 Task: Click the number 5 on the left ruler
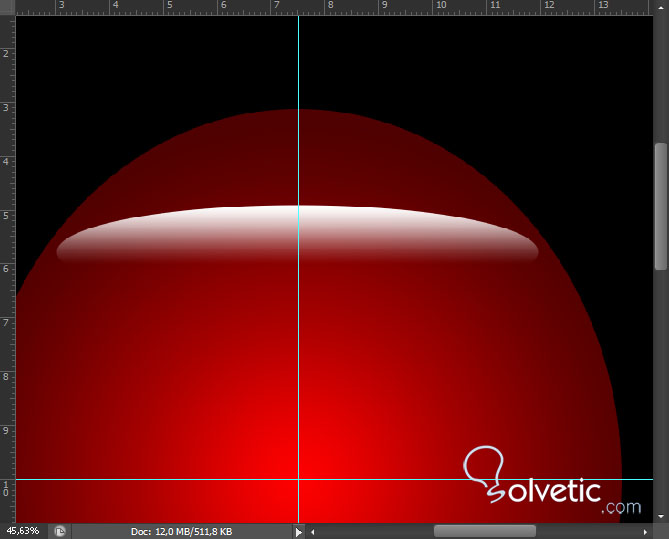click(6, 216)
